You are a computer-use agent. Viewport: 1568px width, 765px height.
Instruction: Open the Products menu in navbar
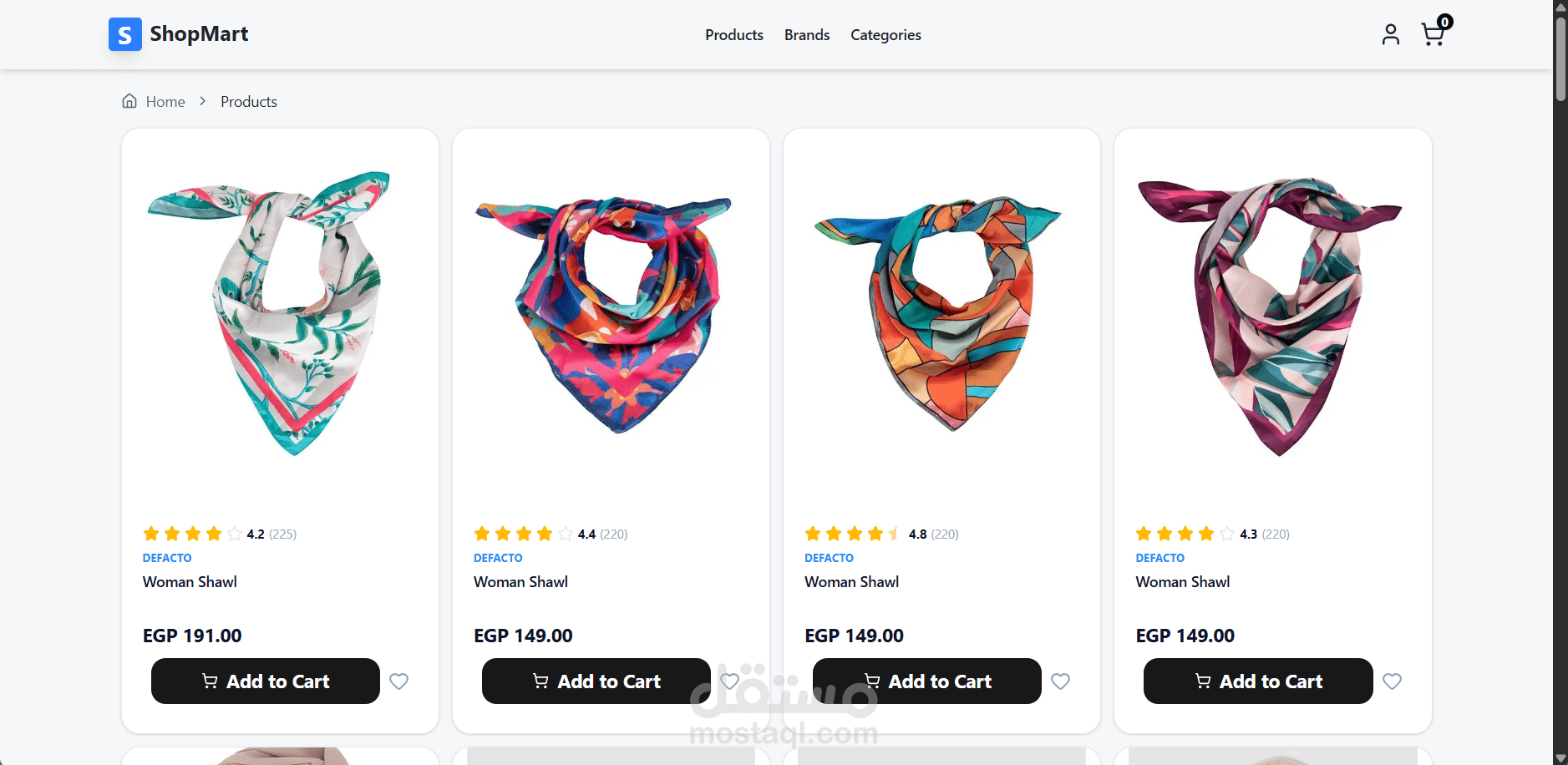click(734, 35)
